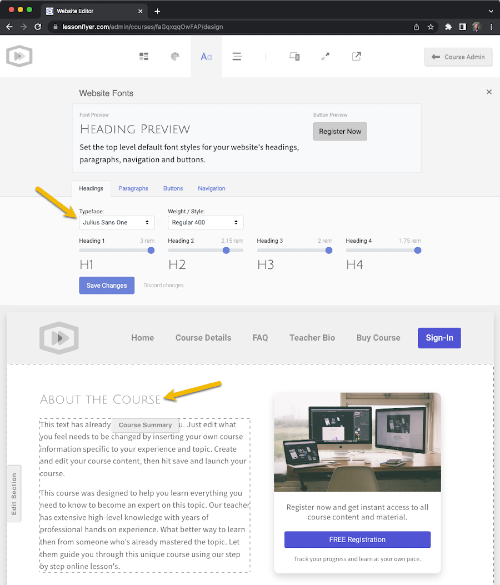The height and width of the screenshot is (585, 500).
Task: Click the Course Admin button
Action: click(458, 57)
